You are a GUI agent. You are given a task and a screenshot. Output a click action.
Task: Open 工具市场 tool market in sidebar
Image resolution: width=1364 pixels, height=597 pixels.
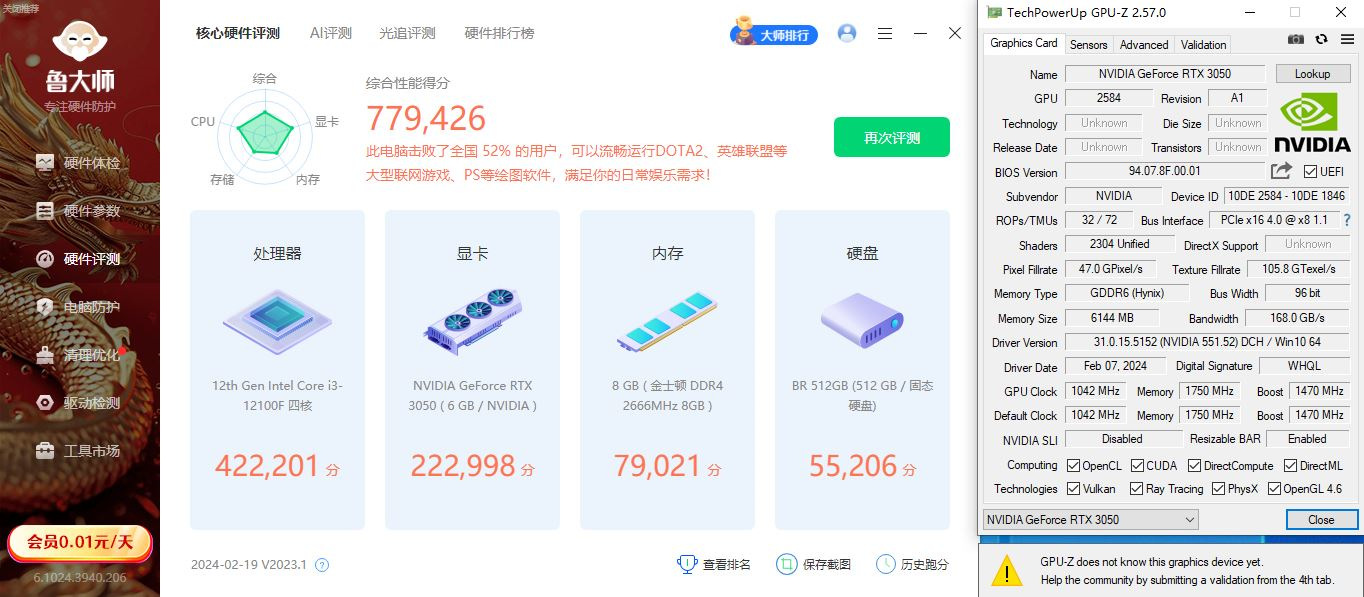[79, 451]
